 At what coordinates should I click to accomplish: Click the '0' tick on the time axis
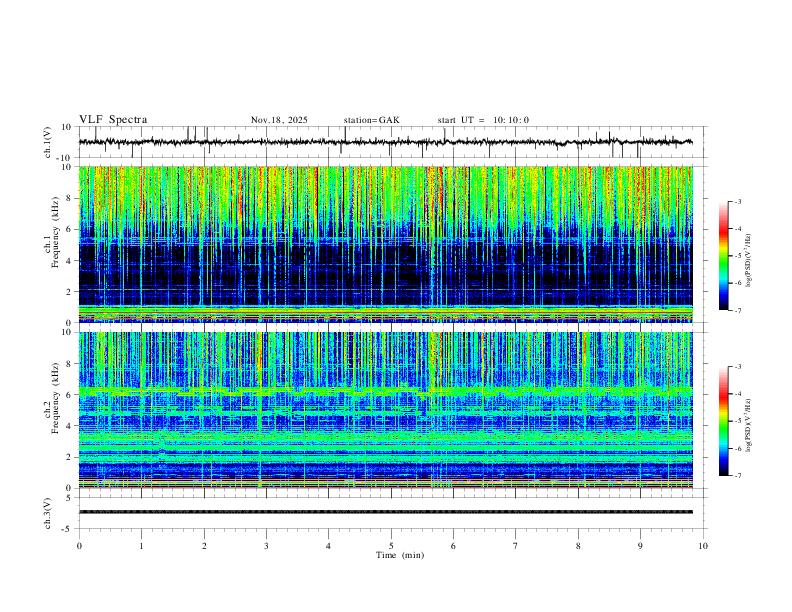click(79, 546)
